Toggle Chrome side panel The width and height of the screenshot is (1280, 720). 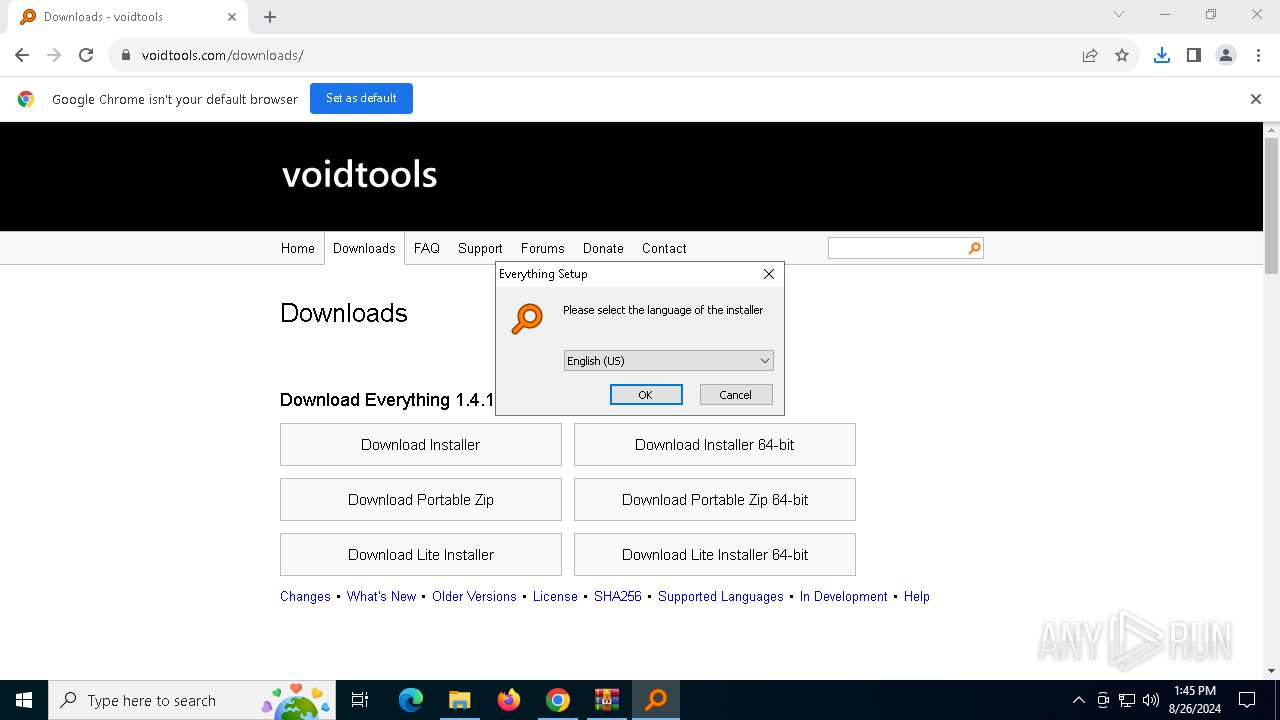point(1193,55)
